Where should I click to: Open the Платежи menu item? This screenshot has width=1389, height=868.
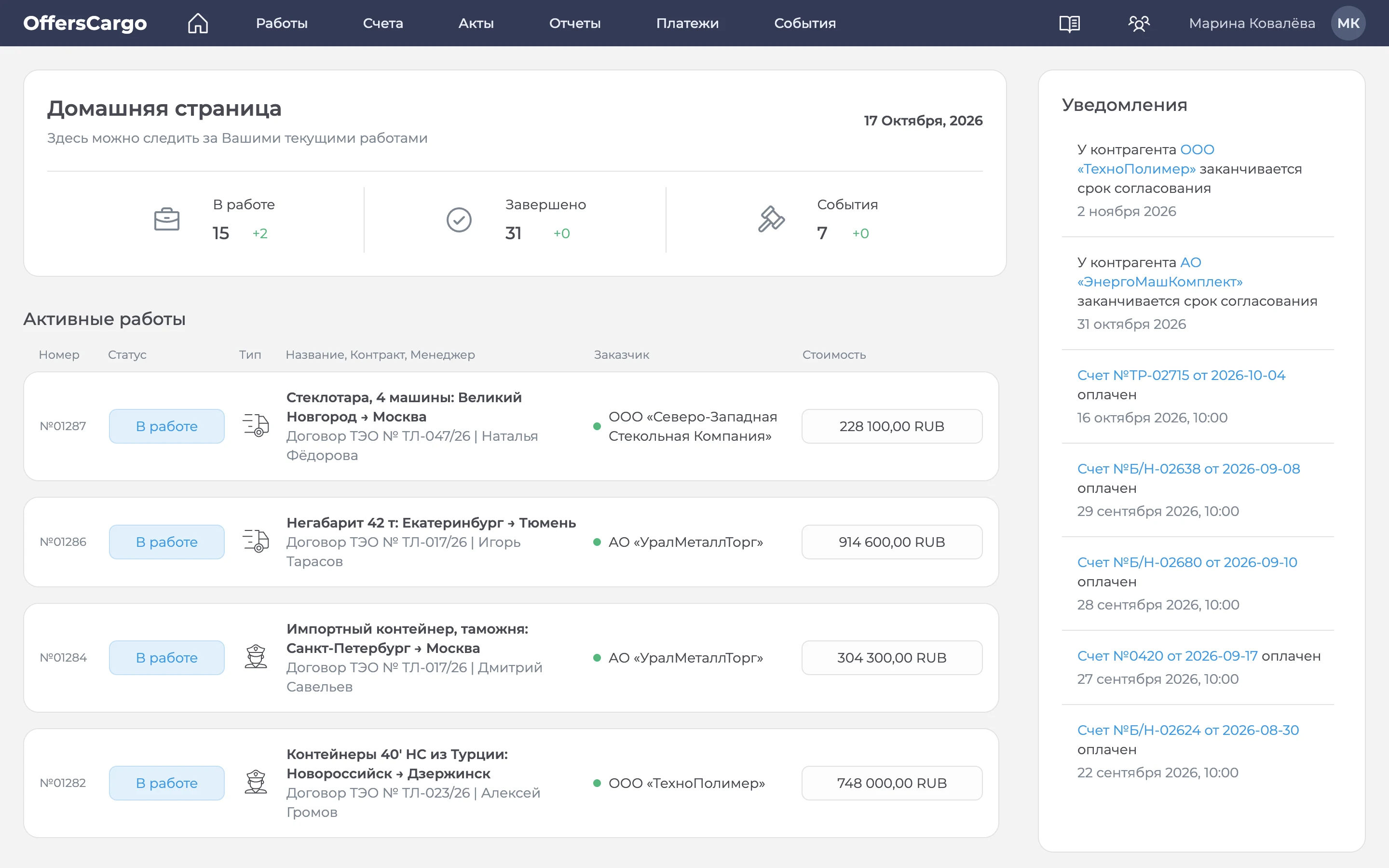pyautogui.click(x=687, y=24)
